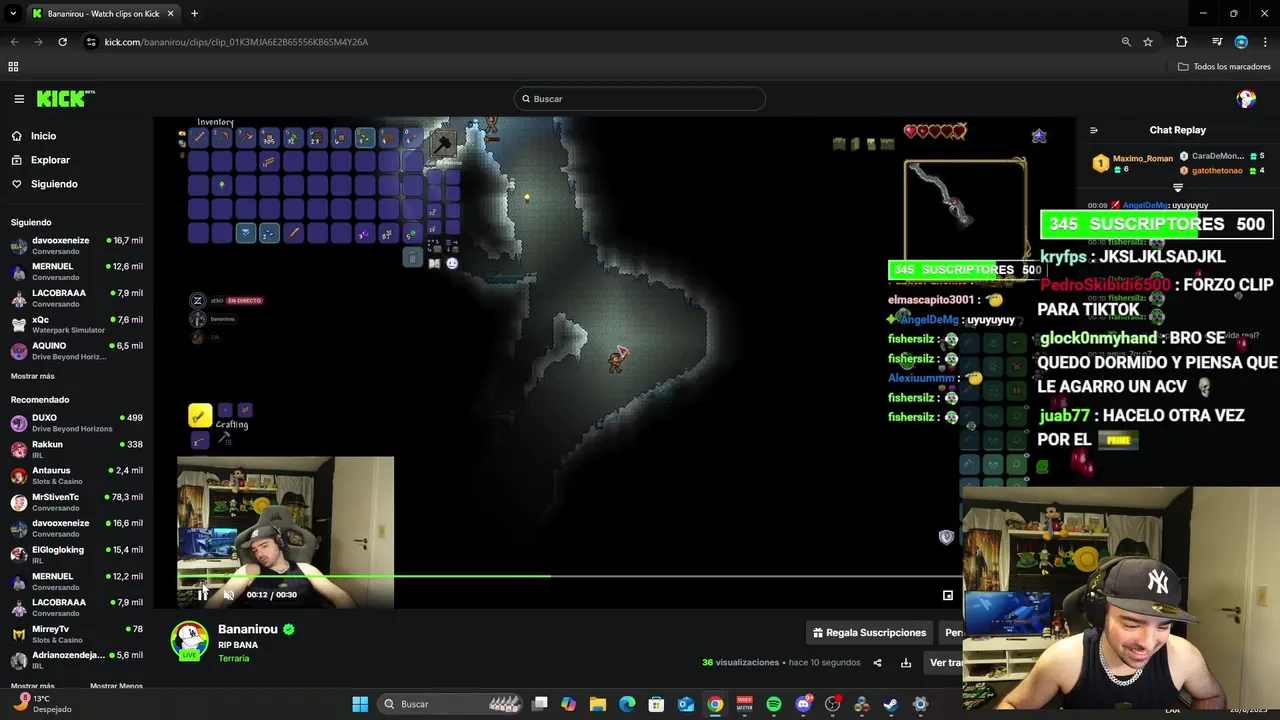Open xQc channel from following list
This screenshot has width=1280, height=720.
pos(77,325)
